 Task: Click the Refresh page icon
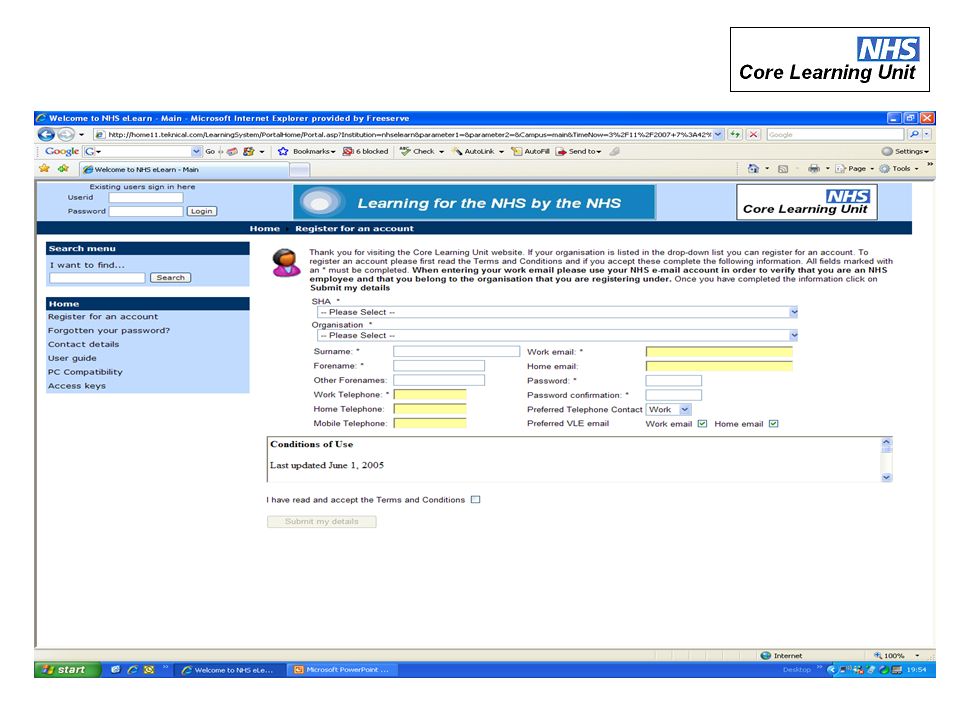click(x=735, y=134)
